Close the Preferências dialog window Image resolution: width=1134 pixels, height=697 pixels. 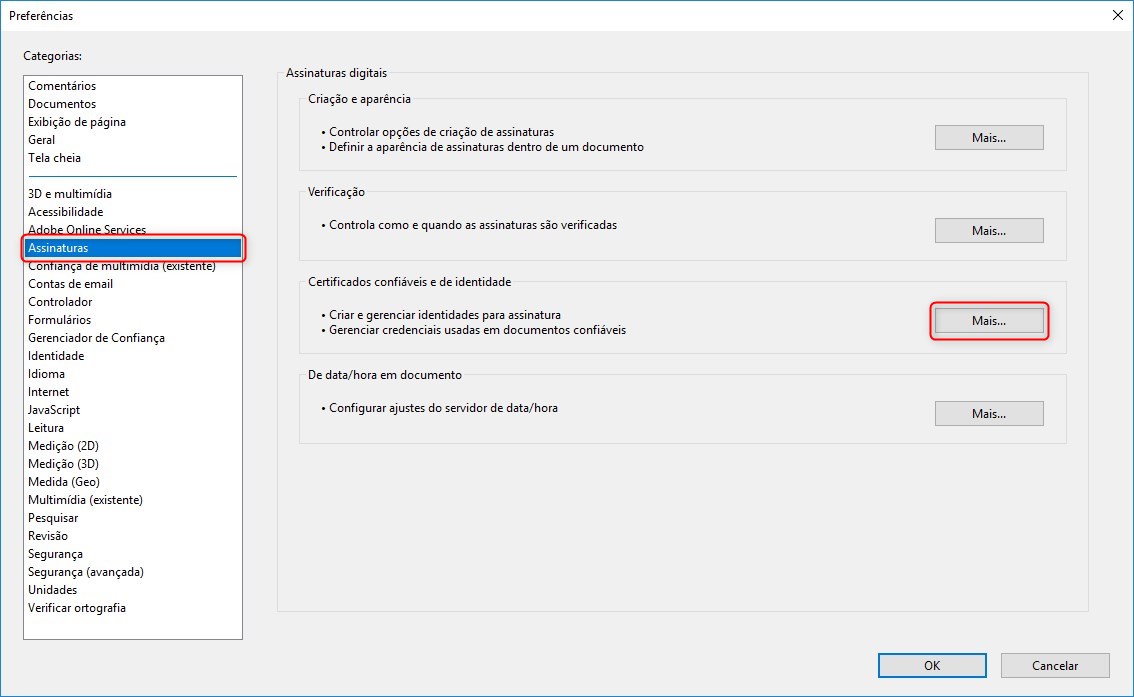pyautogui.click(x=1116, y=15)
